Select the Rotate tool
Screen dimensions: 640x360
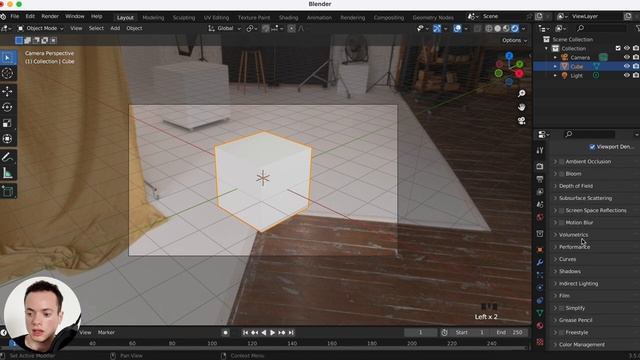pos(8,107)
